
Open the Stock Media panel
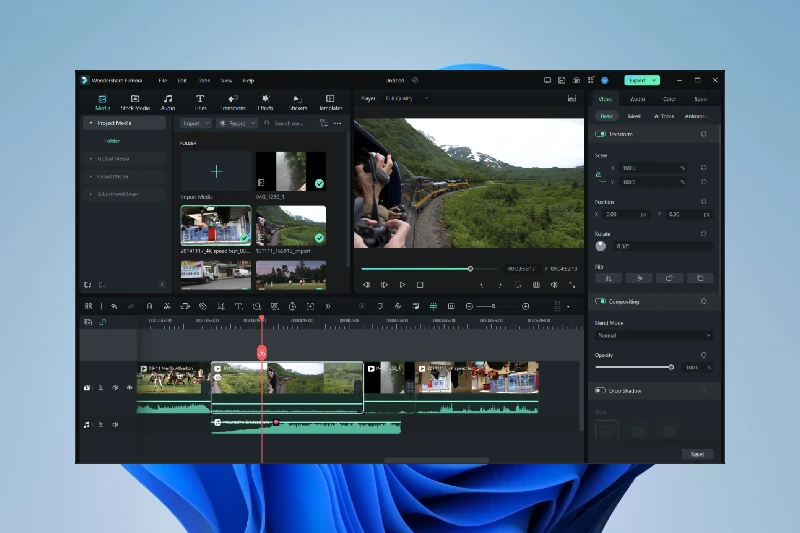(x=135, y=102)
